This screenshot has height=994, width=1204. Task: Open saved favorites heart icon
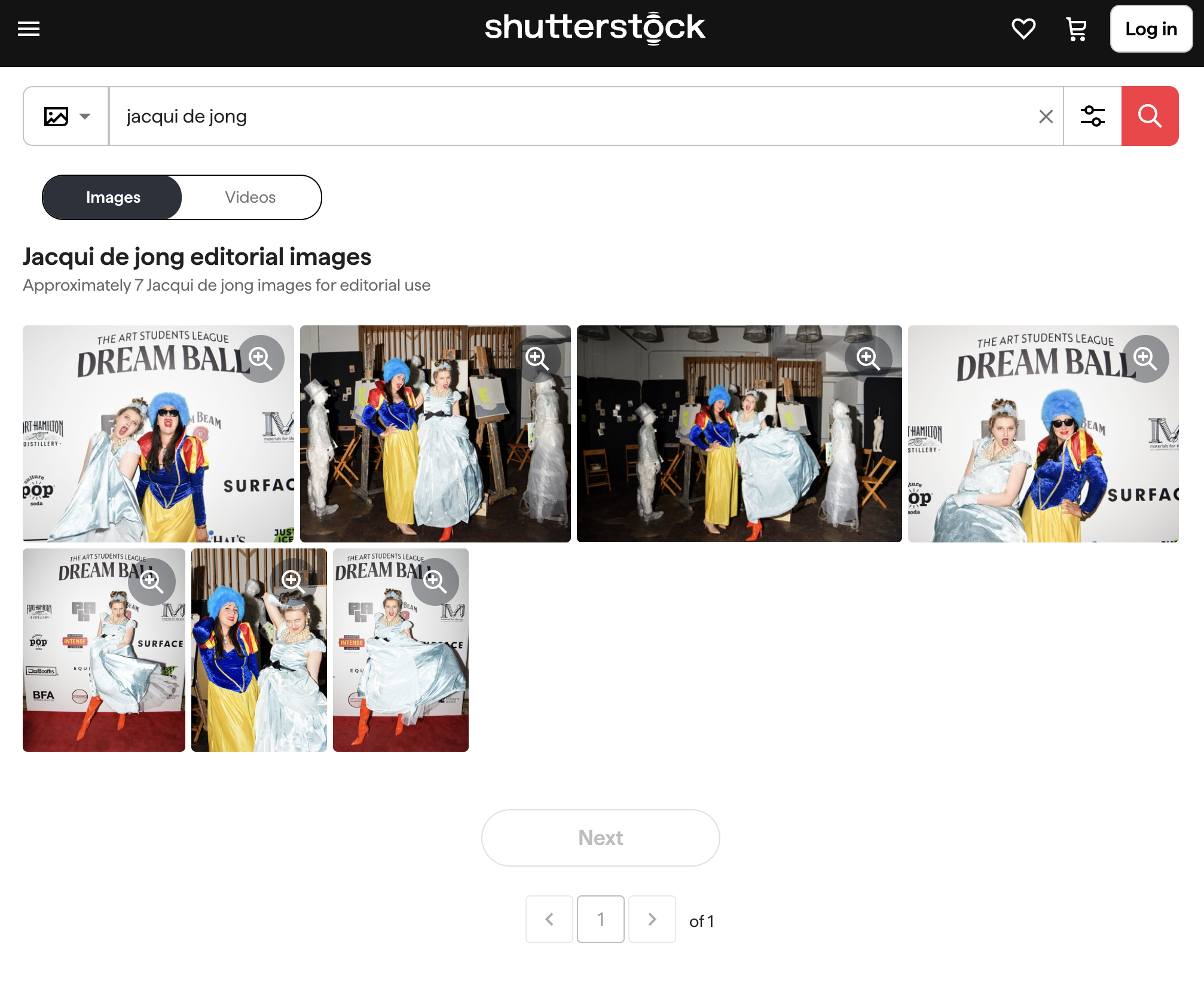click(1023, 29)
